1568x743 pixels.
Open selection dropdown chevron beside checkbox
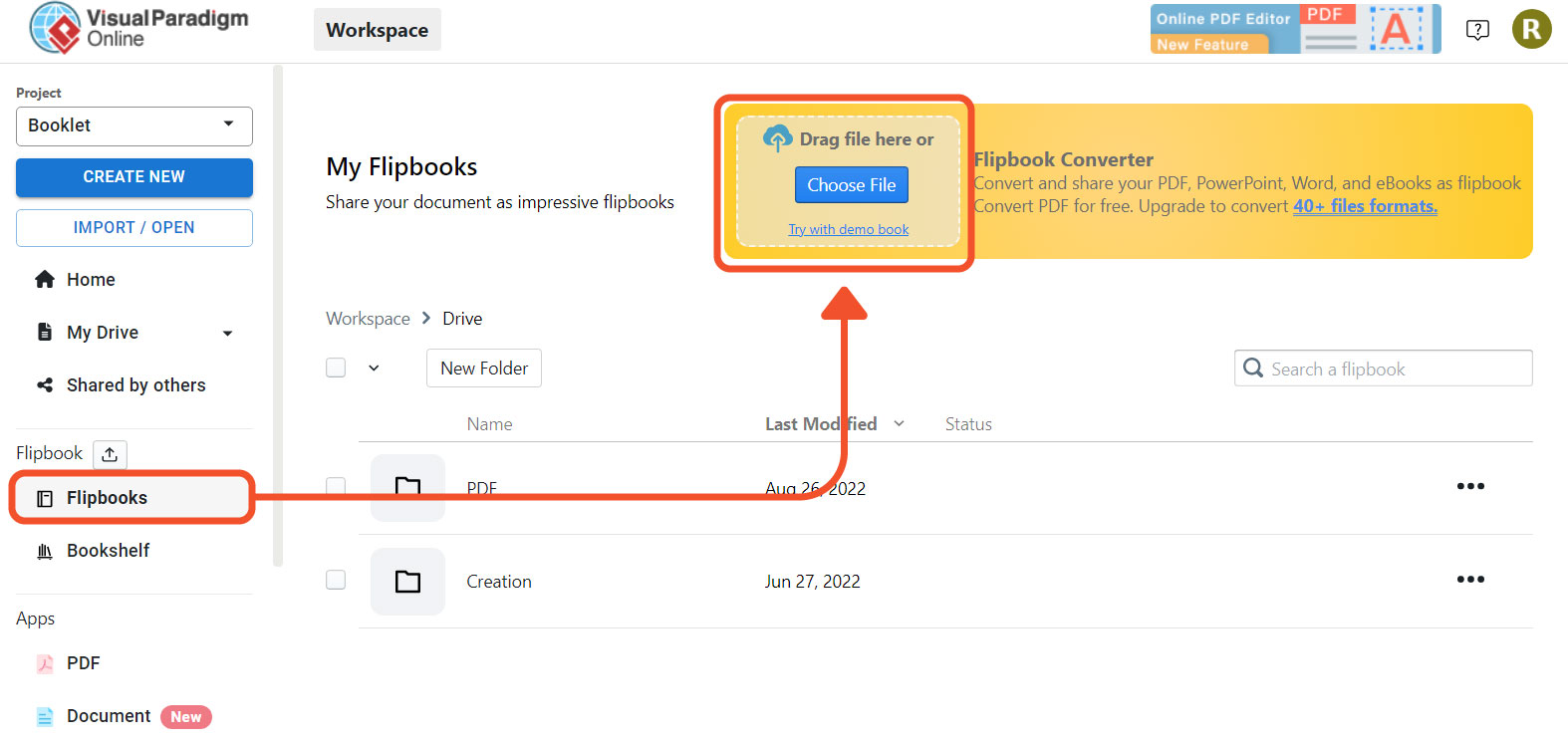(374, 368)
